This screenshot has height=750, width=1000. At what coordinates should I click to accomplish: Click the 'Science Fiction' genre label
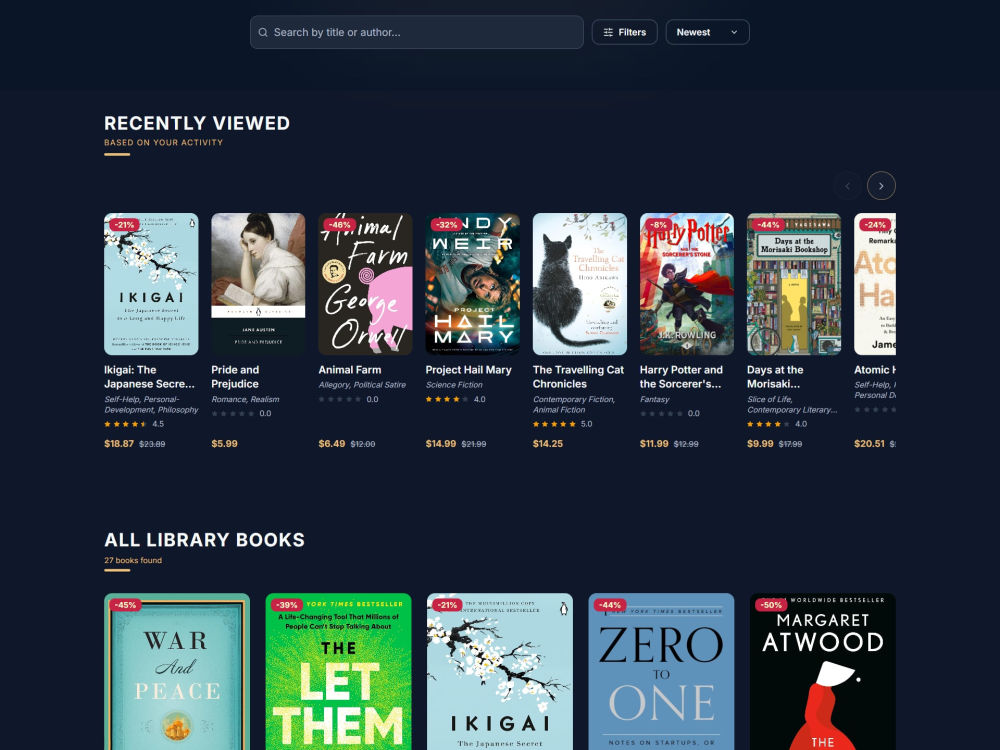pyautogui.click(x=454, y=385)
